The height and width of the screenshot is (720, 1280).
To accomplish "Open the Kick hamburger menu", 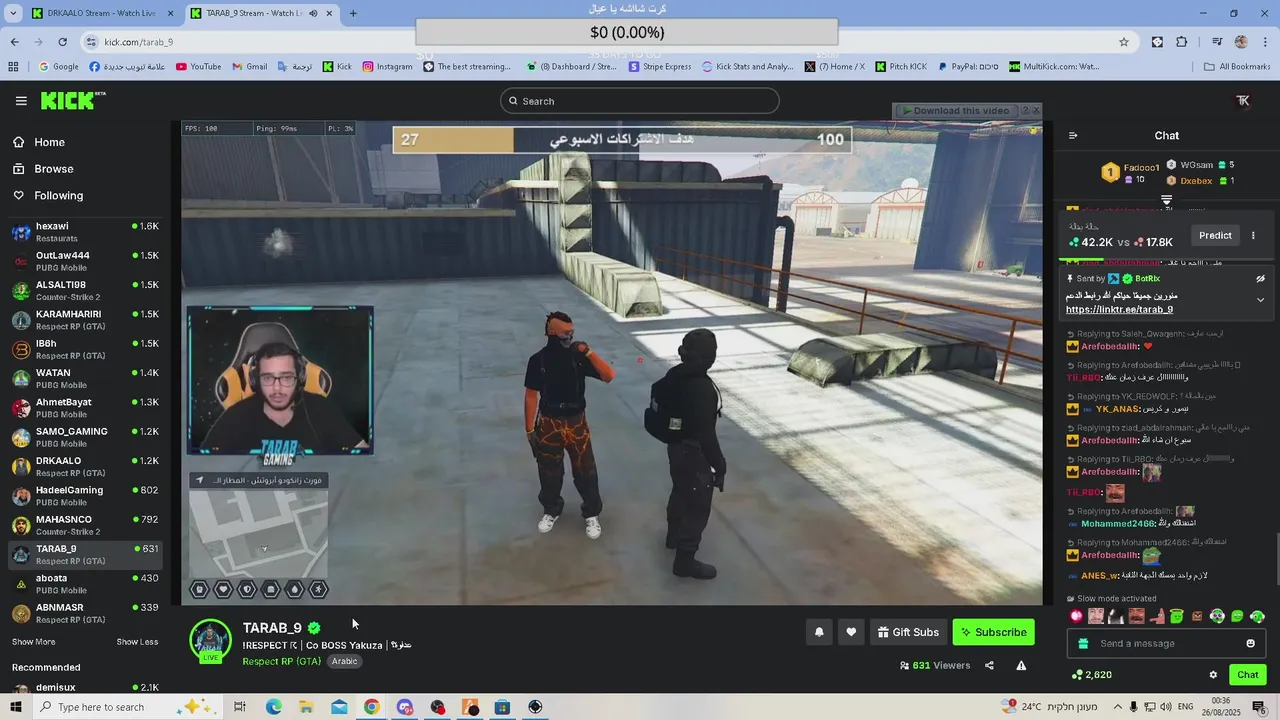I will coord(21,101).
